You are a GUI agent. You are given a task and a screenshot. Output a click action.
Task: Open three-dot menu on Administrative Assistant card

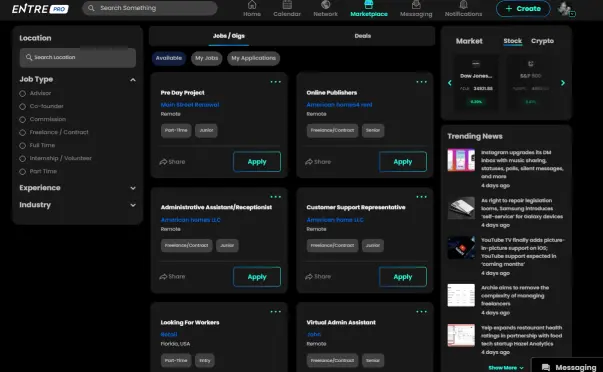click(275, 197)
